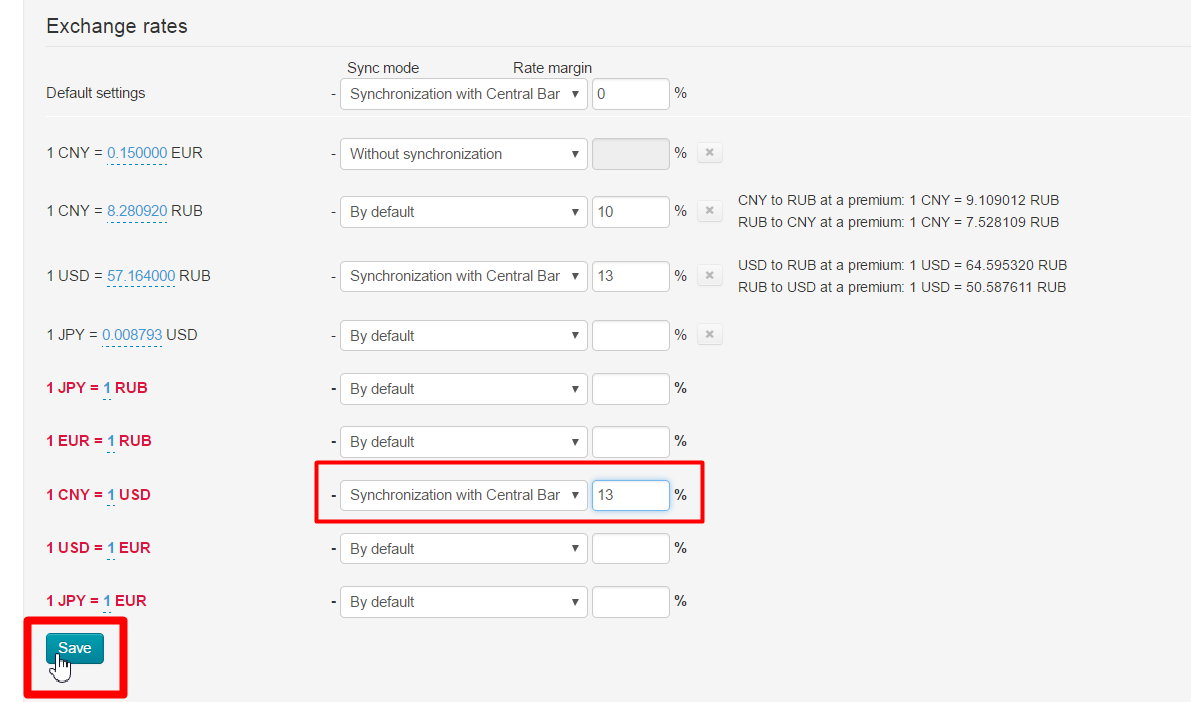This screenshot has width=1191, height=702.
Task: Focus the Default settings rate margin field
Action: pos(630,94)
